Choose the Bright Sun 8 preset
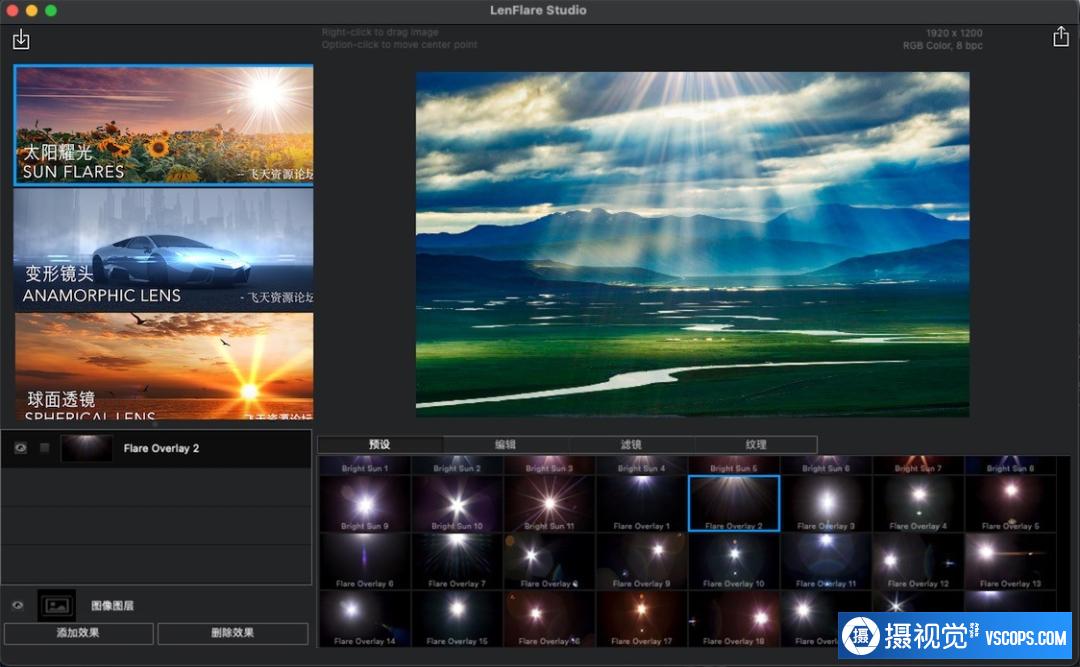Viewport: 1080px width, 667px height. 1010,465
